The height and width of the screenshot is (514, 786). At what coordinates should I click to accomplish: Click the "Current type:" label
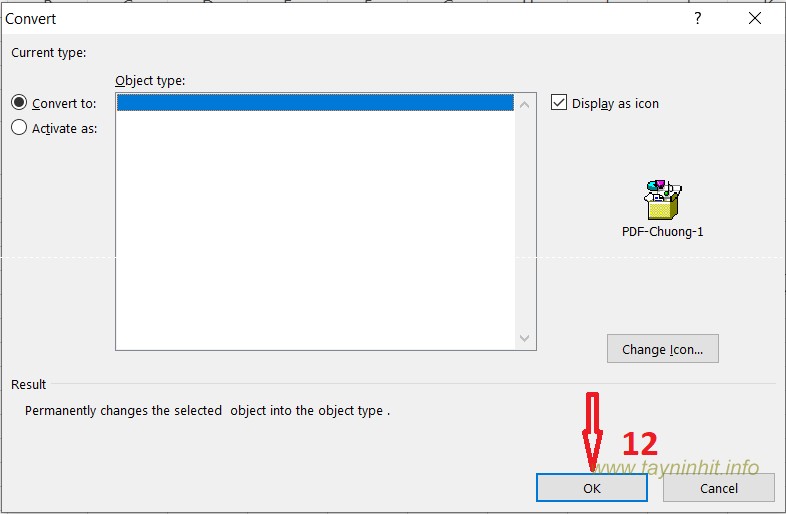49,52
